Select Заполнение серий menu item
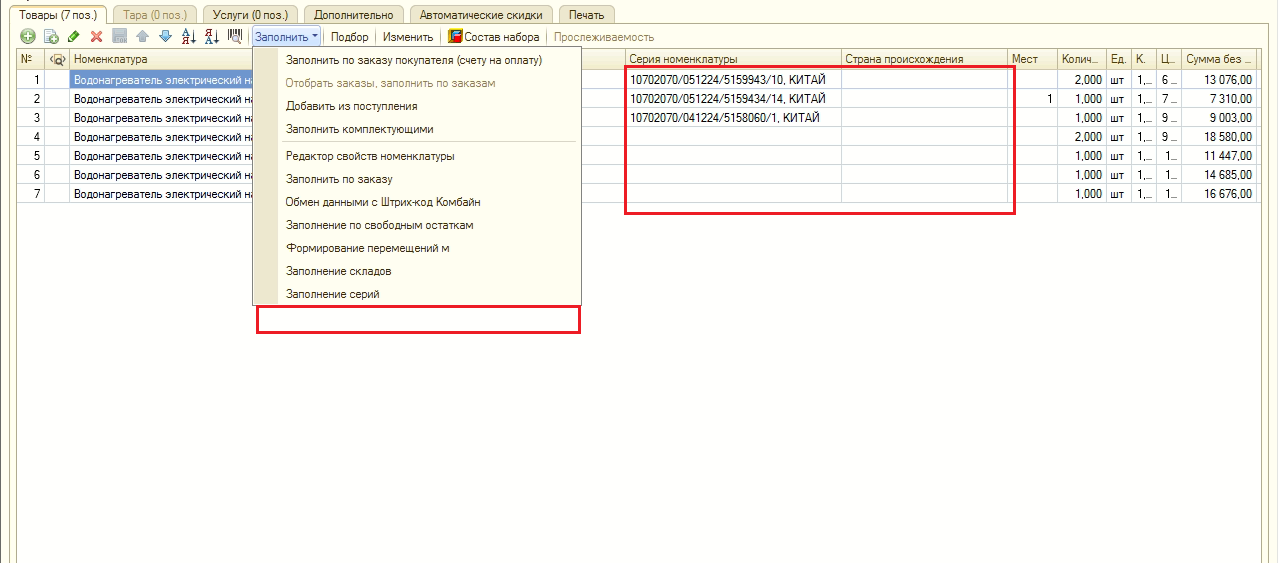Screen dimensions: 1279x563 [x=332, y=294]
